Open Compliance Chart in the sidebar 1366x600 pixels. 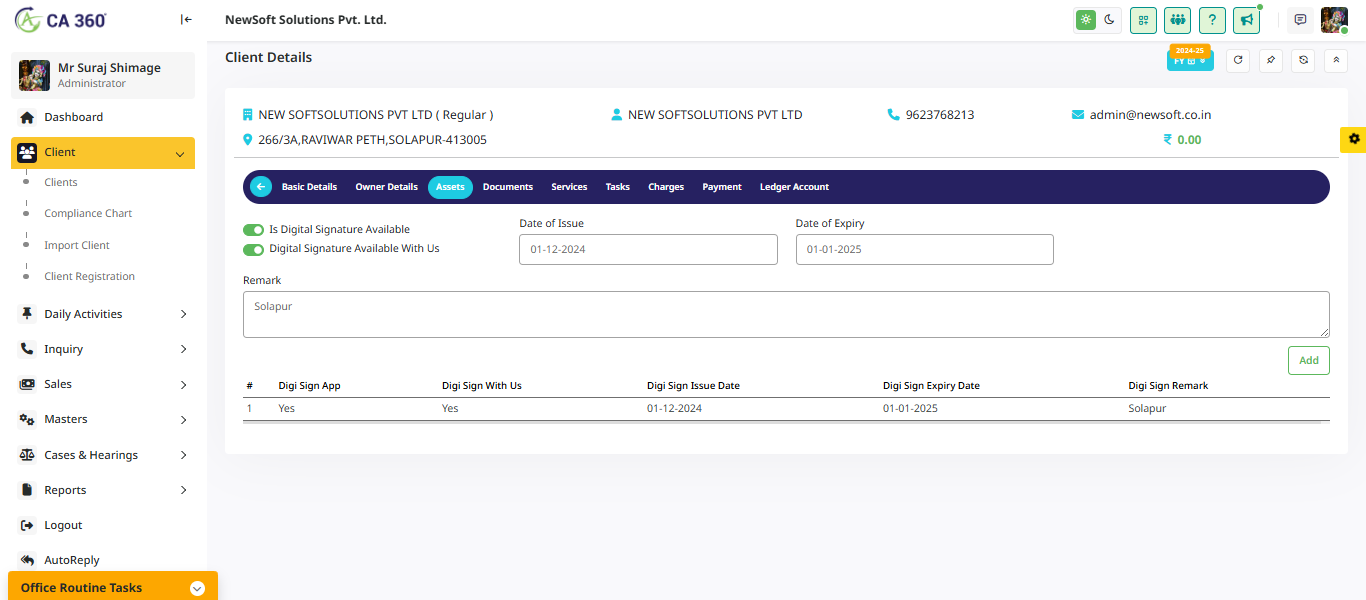[x=88, y=213]
